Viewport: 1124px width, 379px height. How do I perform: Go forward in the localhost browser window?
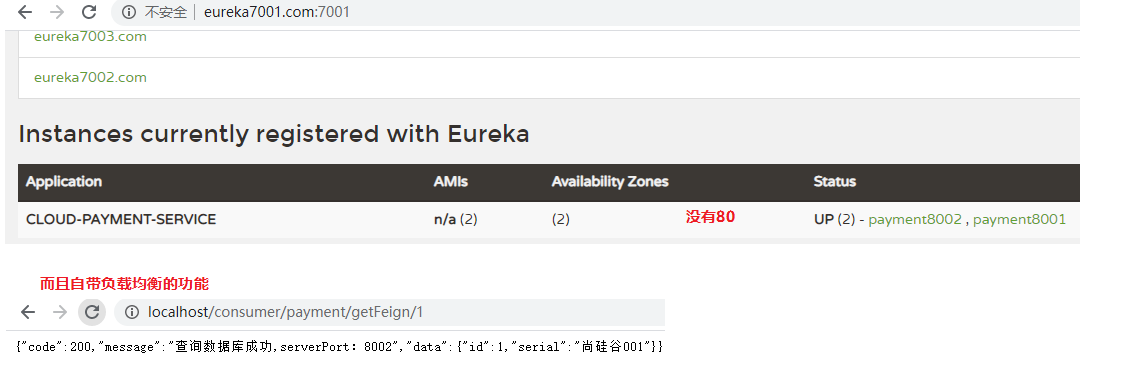pos(60,312)
